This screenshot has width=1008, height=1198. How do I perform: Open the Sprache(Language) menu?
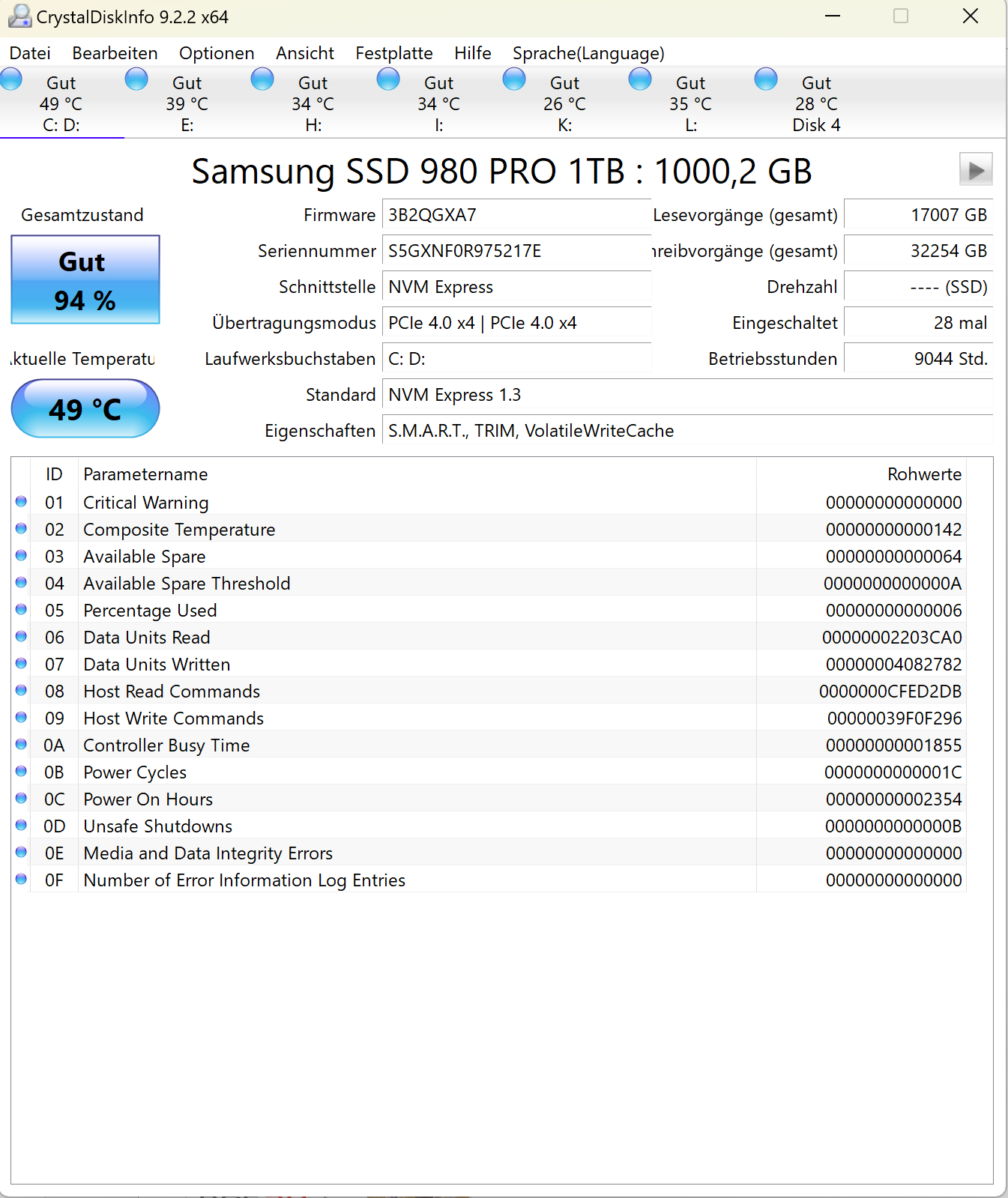point(588,53)
